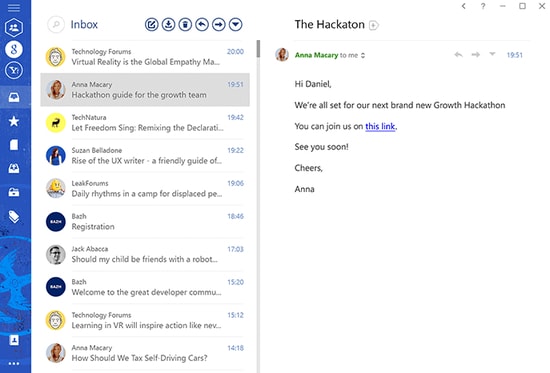Open the LeakForums Daily rhythms email
550x373 pixels.
click(x=145, y=189)
